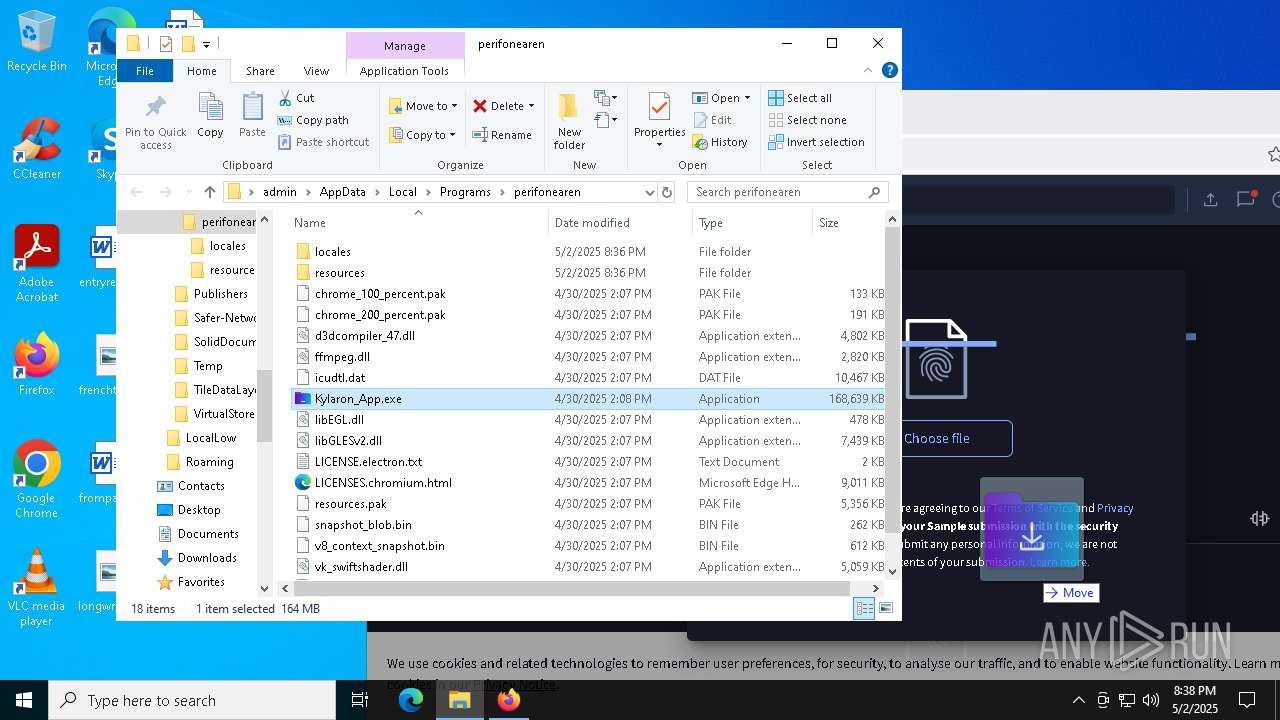
Task: Open the Properties button
Action: click(659, 120)
